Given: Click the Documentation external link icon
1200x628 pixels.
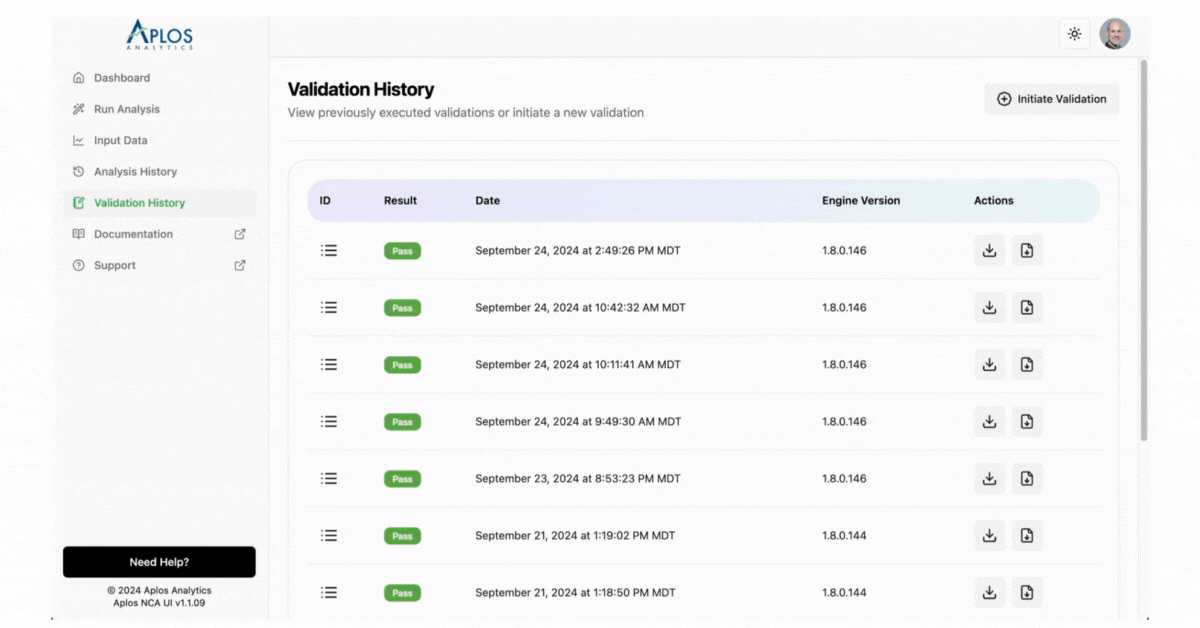Looking at the screenshot, I should (x=240, y=234).
